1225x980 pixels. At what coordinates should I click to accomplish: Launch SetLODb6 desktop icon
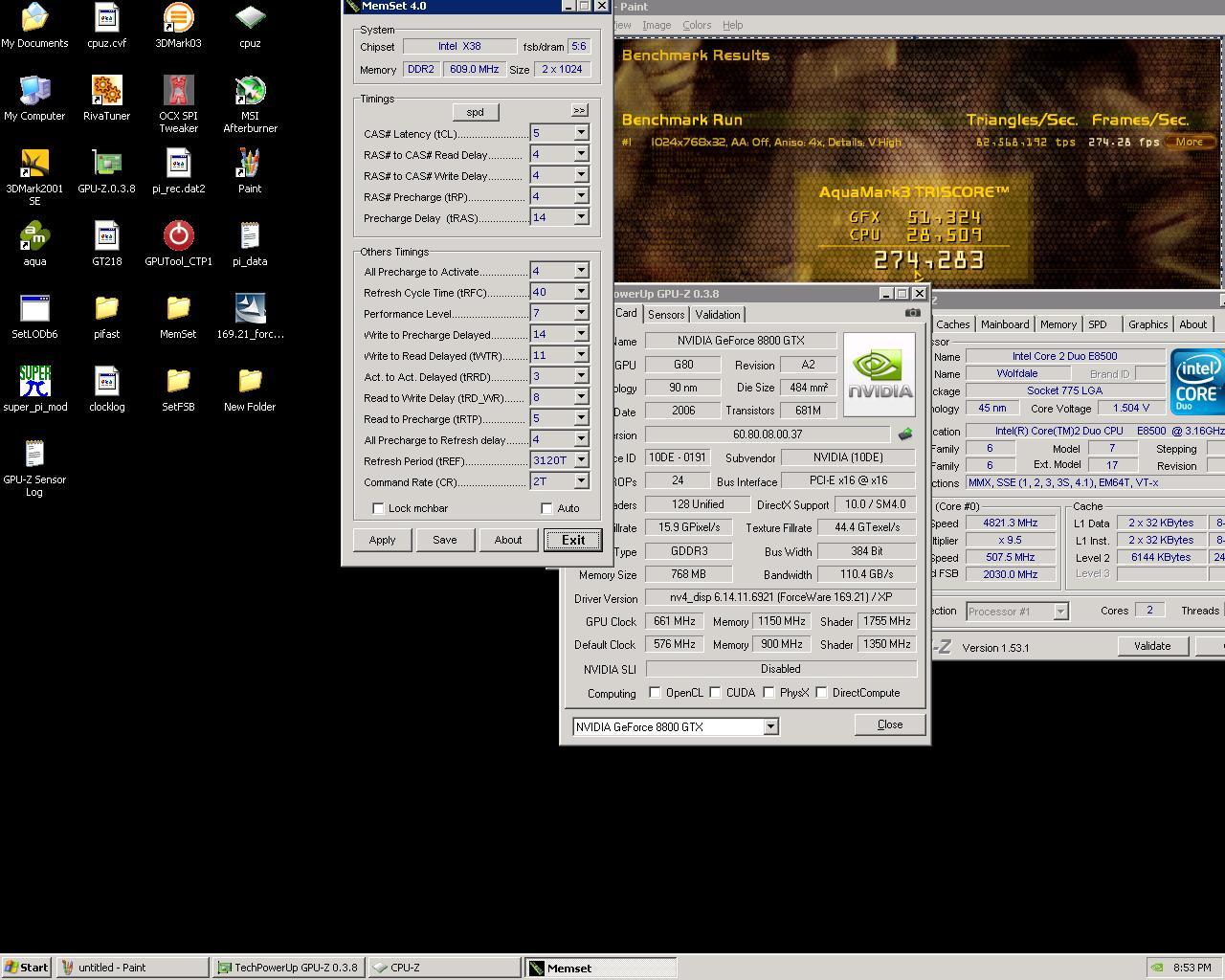[x=34, y=317]
